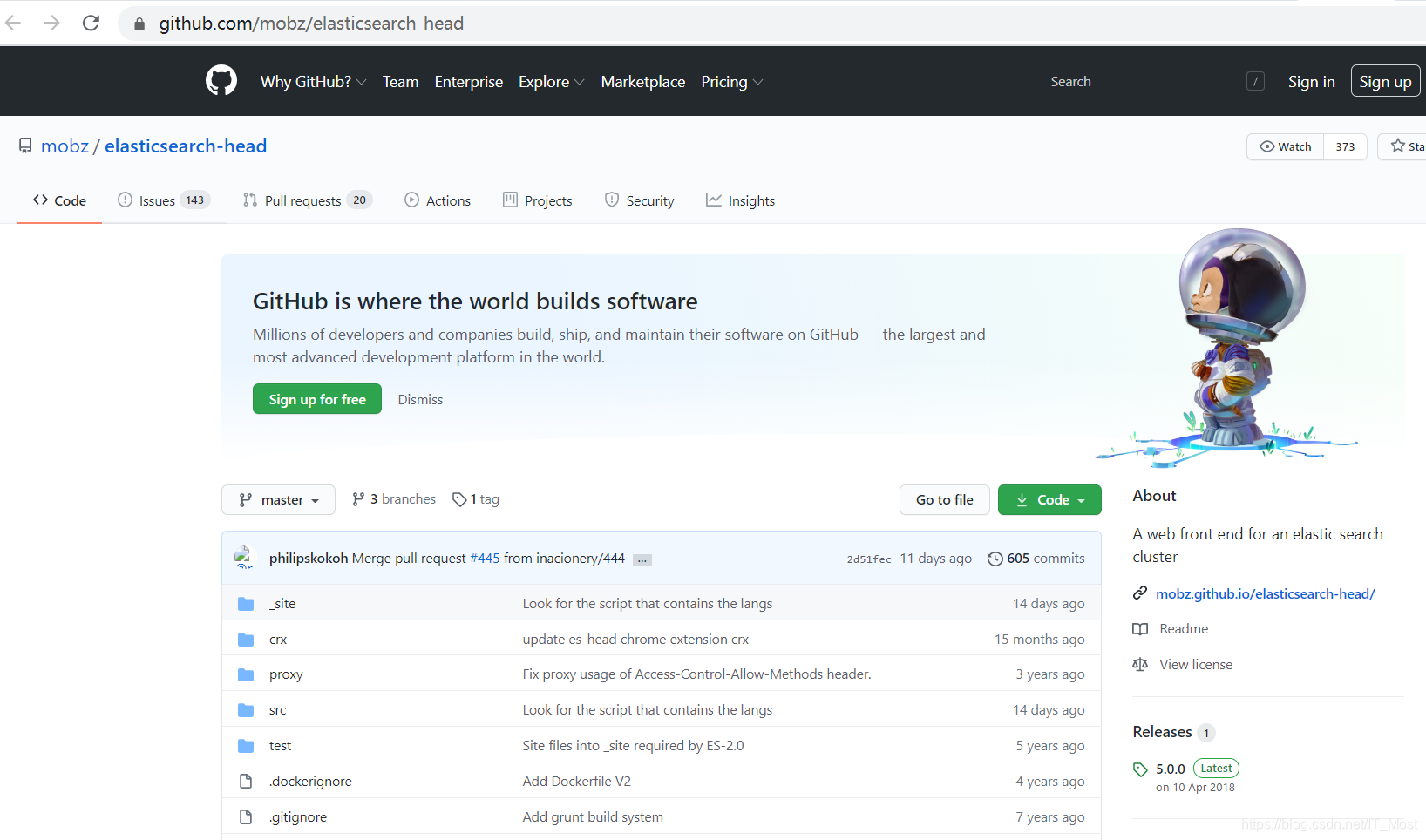Open the Pricing dropdown menu
This screenshot has height=840, width=1426.
coord(731,81)
